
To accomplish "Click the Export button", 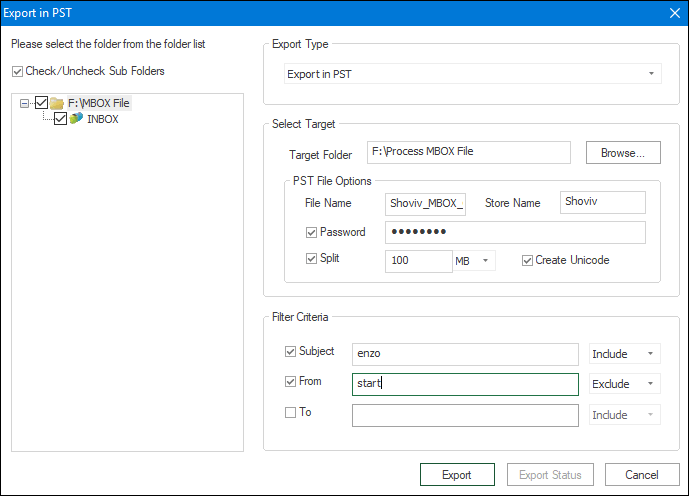I will click(x=457, y=474).
